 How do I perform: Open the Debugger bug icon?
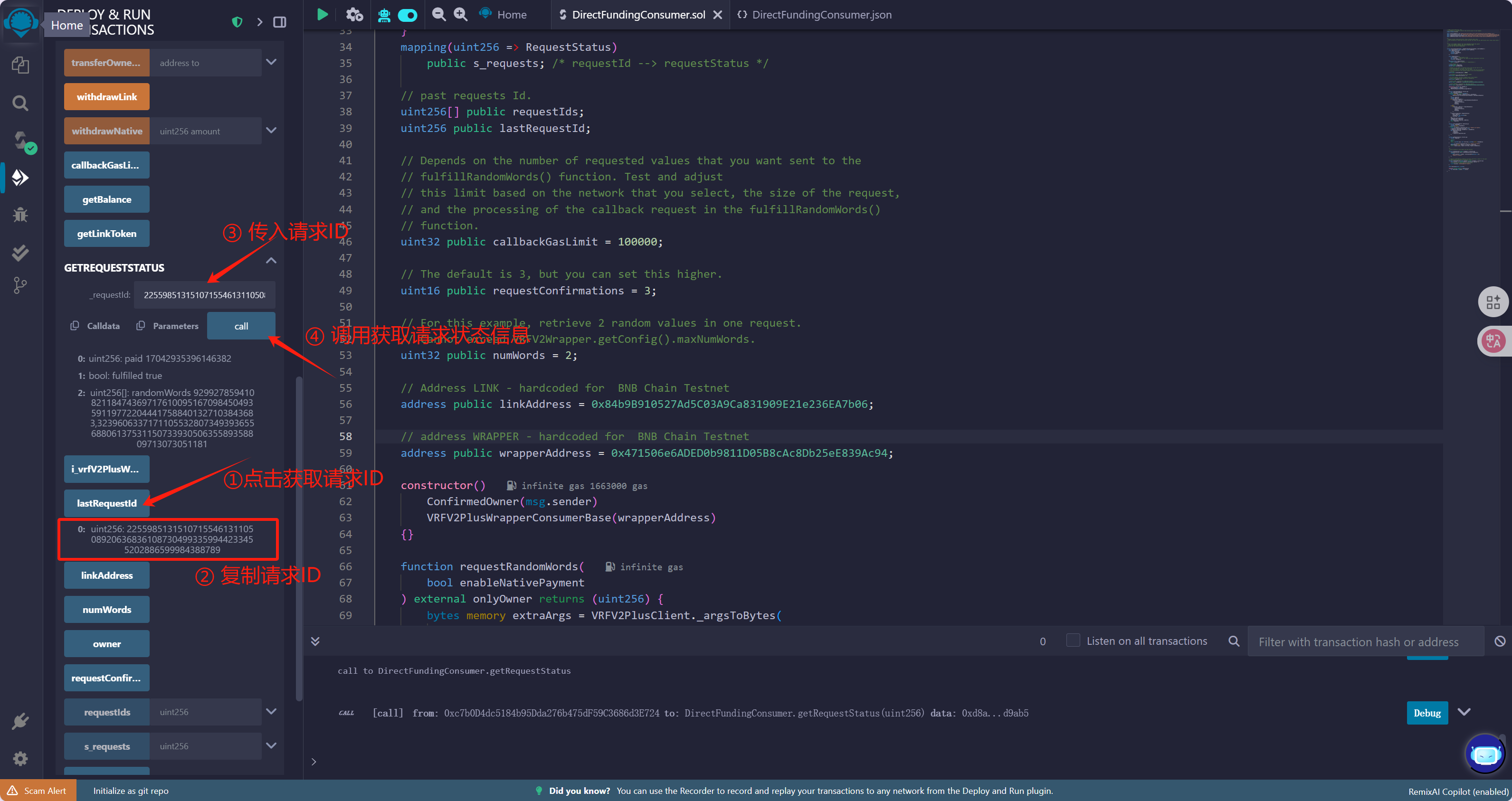point(20,215)
